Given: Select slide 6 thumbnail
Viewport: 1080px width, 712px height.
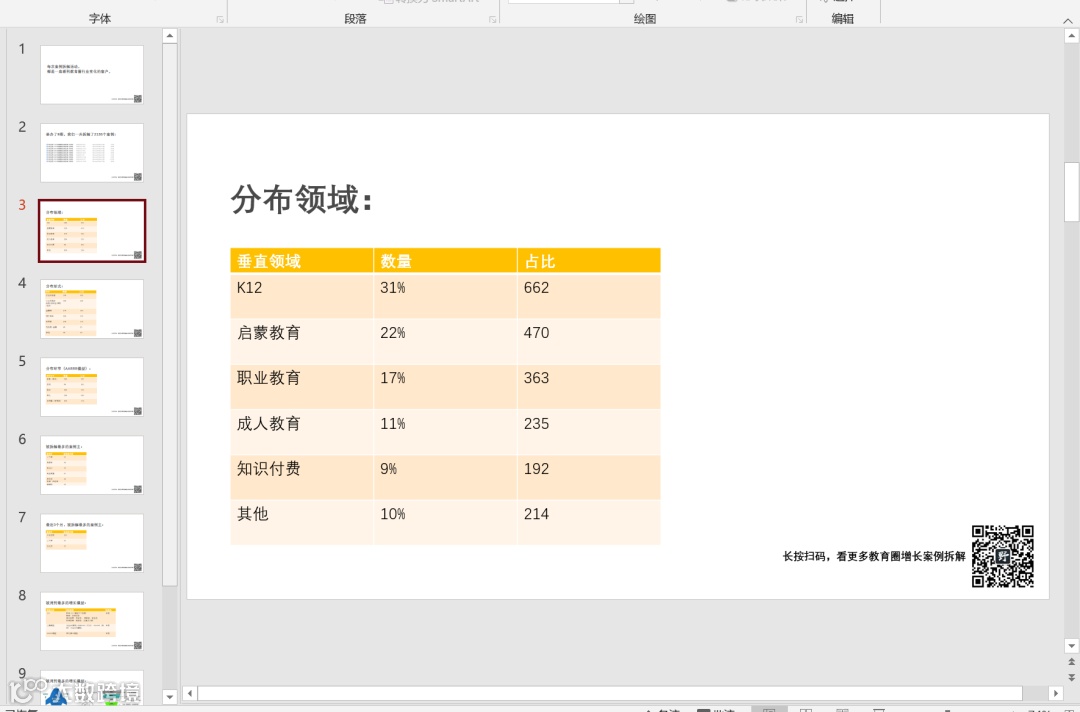Looking at the screenshot, I should click(x=92, y=465).
